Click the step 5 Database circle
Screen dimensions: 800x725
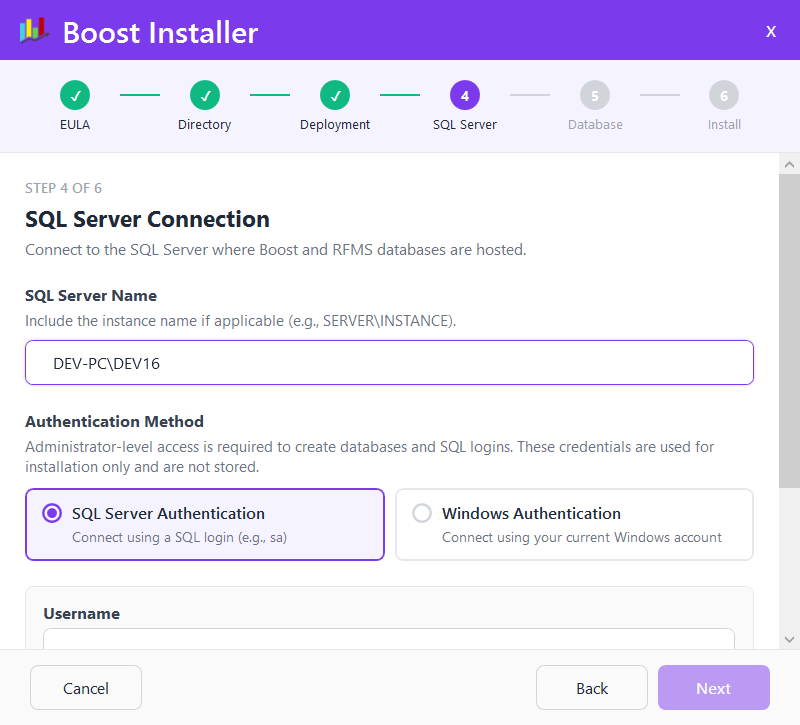(595, 95)
